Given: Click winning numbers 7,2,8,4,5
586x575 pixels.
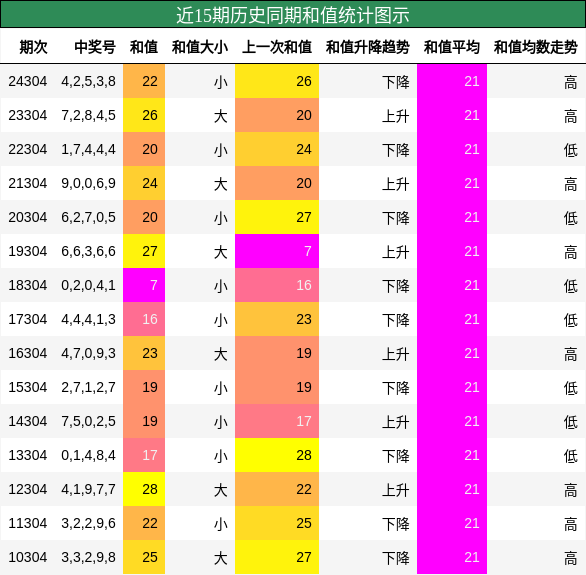Looking at the screenshot, I should [89, 115].
